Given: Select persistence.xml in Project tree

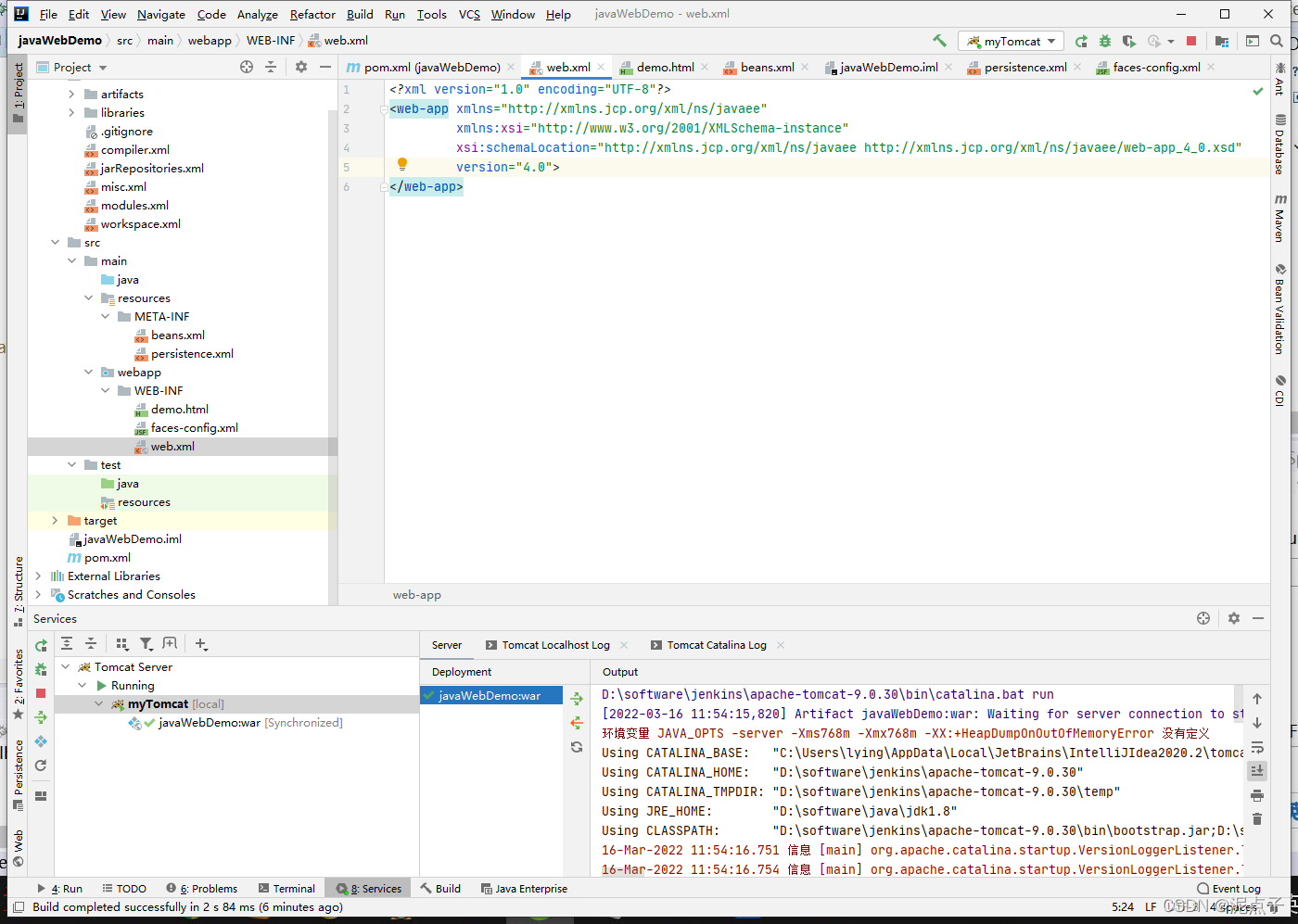Looking at the screenshot, I should (192, 354).
